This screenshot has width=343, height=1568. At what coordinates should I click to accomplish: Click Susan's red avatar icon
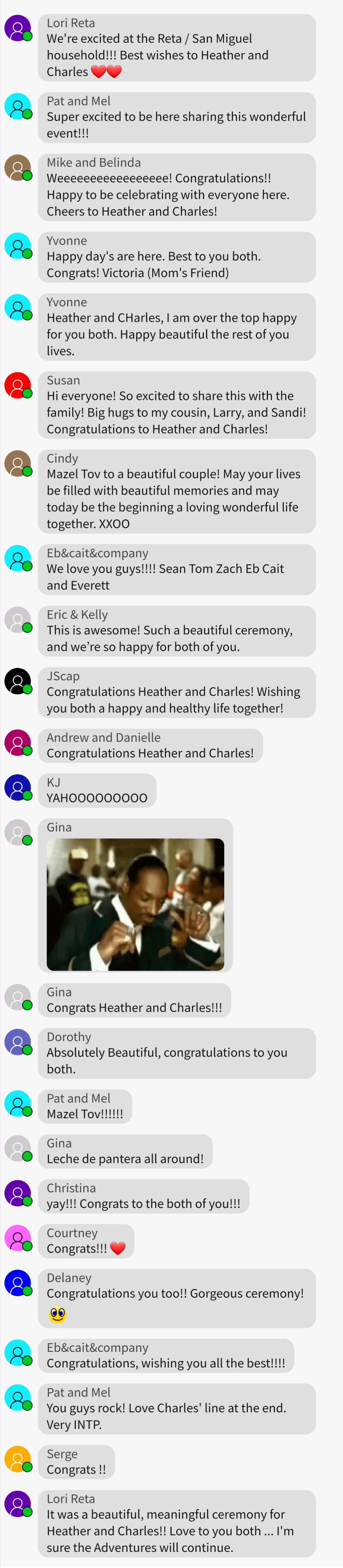(18, 385)
